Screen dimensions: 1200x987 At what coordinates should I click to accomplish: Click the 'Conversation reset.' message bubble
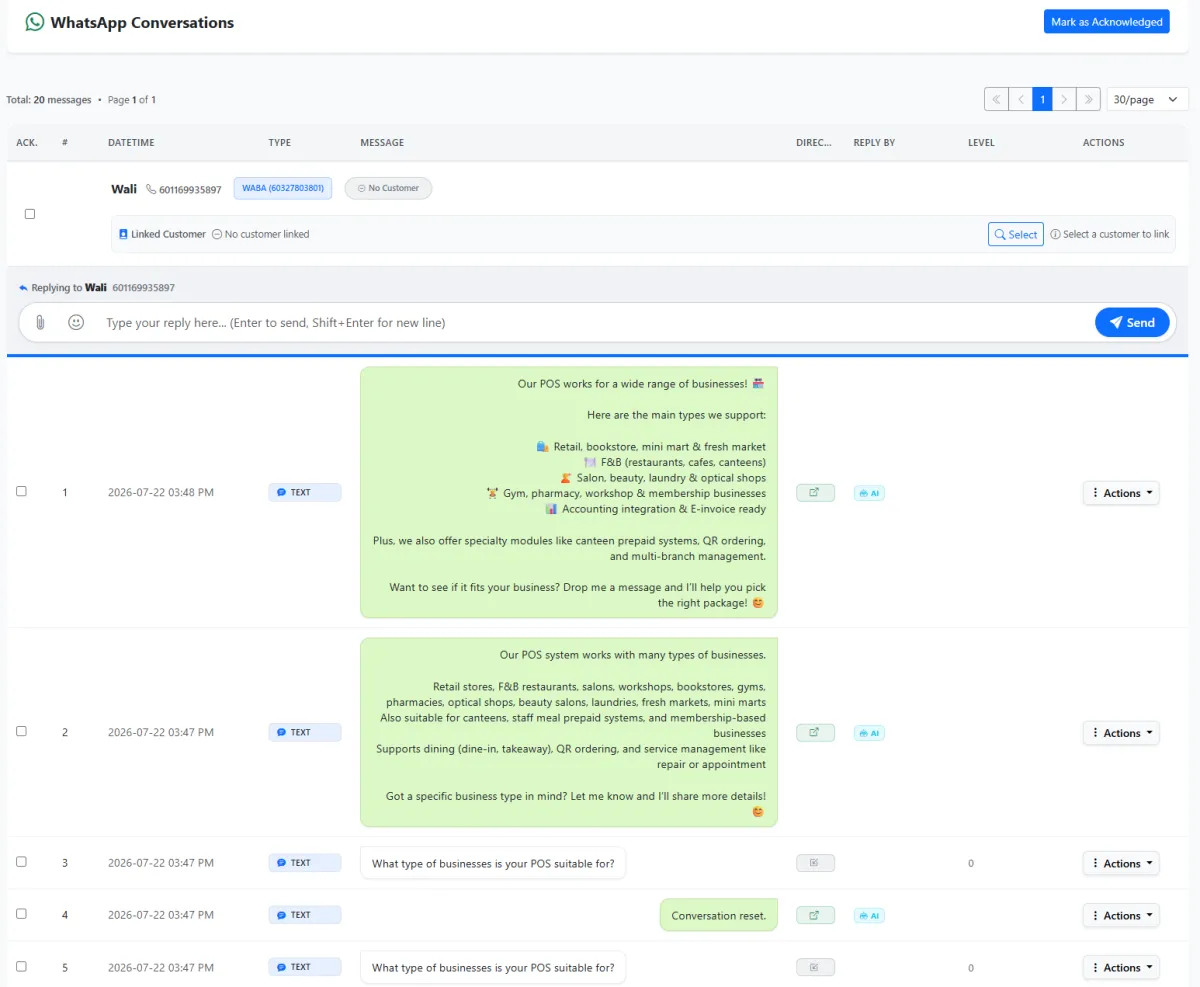pyautogui.click(x=718, y=915)
